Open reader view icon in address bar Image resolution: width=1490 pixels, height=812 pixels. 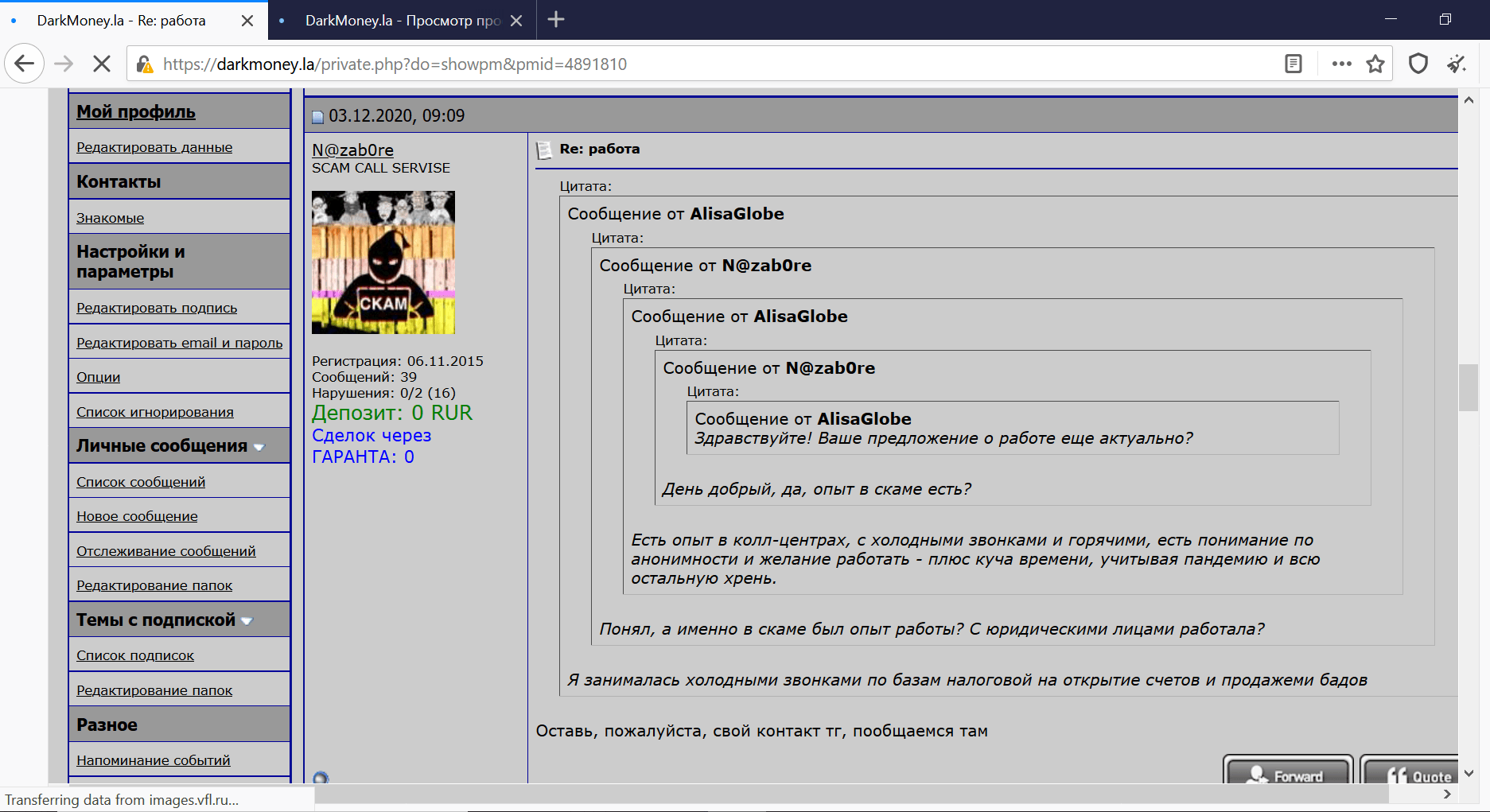(1294, 64)
